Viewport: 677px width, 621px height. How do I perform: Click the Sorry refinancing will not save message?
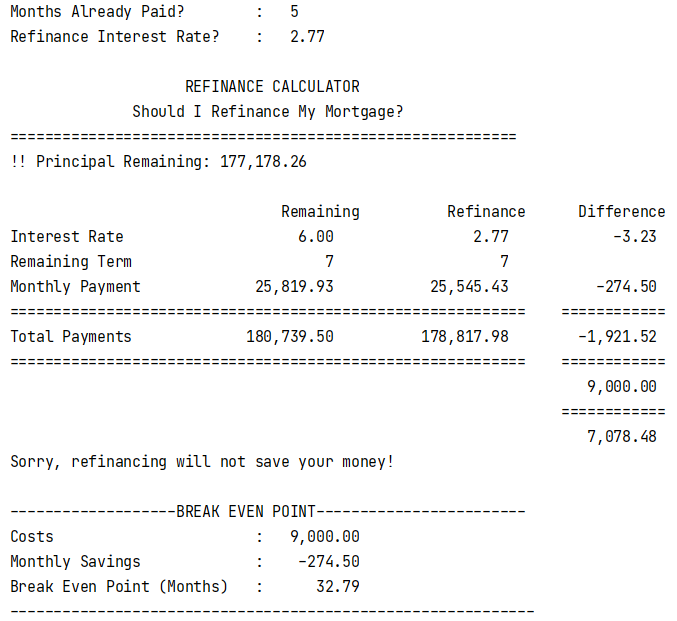point(202,462)
